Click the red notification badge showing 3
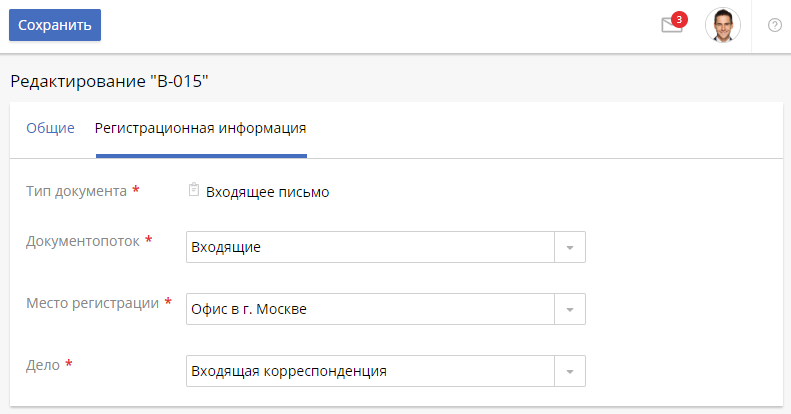Image resolution: width=791 pixels, height=414 pixels. click(x=680, y=18)
